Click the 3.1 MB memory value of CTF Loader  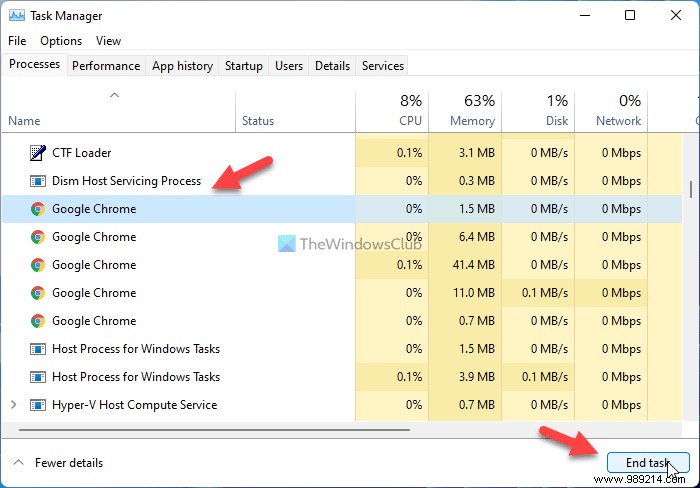pyautogui.click(x=476, y=153)
